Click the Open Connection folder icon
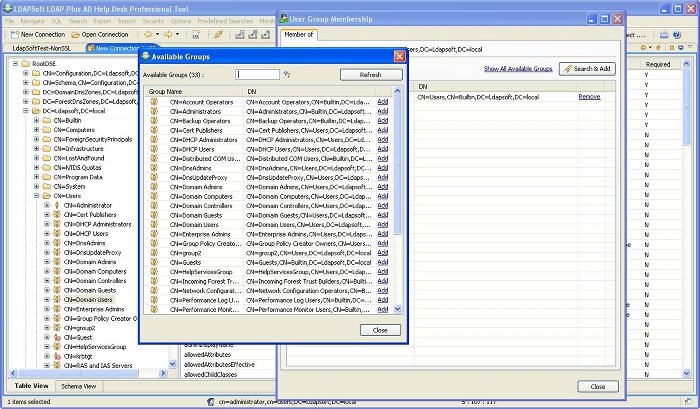Screen dimensions: 700x409 pos(75,34)
